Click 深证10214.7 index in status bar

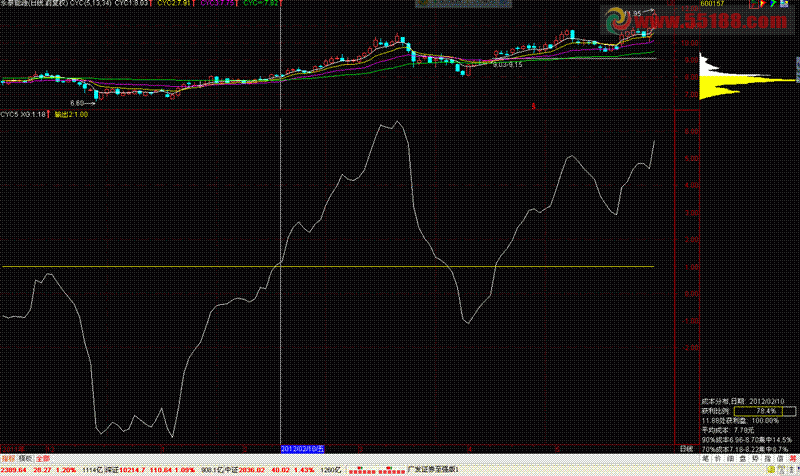(125, 470)
